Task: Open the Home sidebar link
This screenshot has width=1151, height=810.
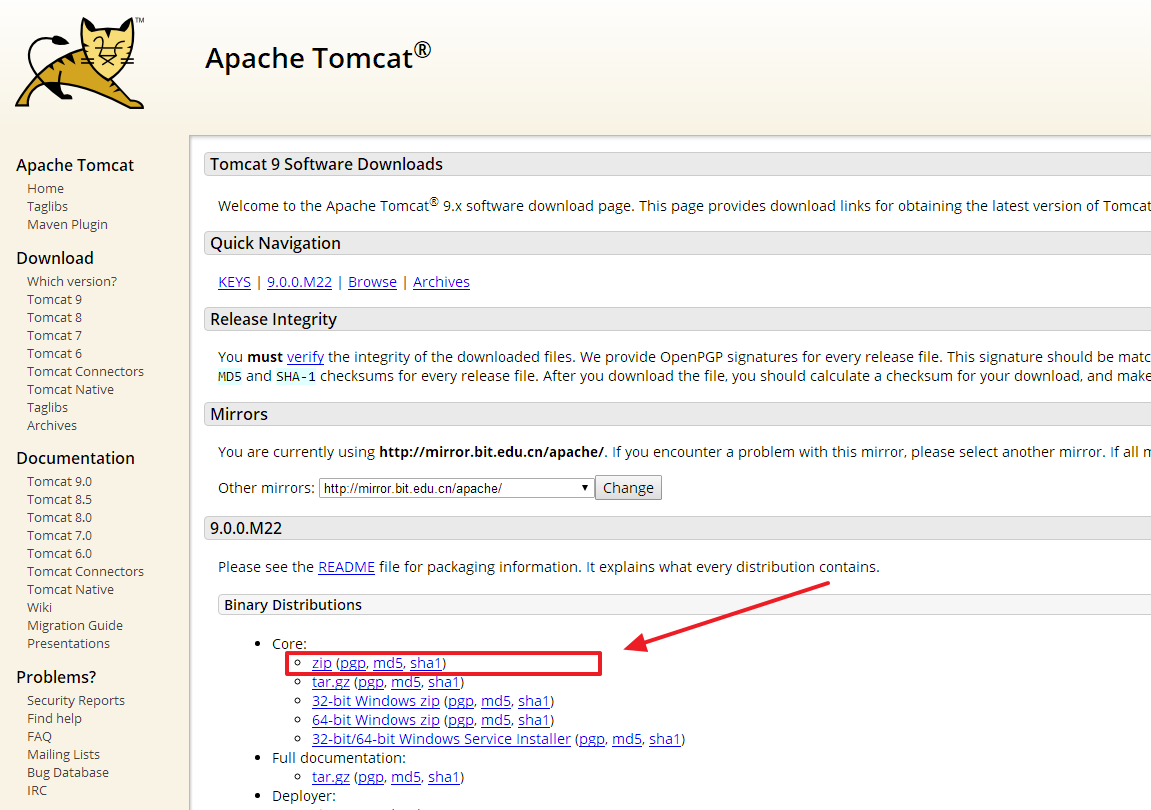Action: coord(46,189)
